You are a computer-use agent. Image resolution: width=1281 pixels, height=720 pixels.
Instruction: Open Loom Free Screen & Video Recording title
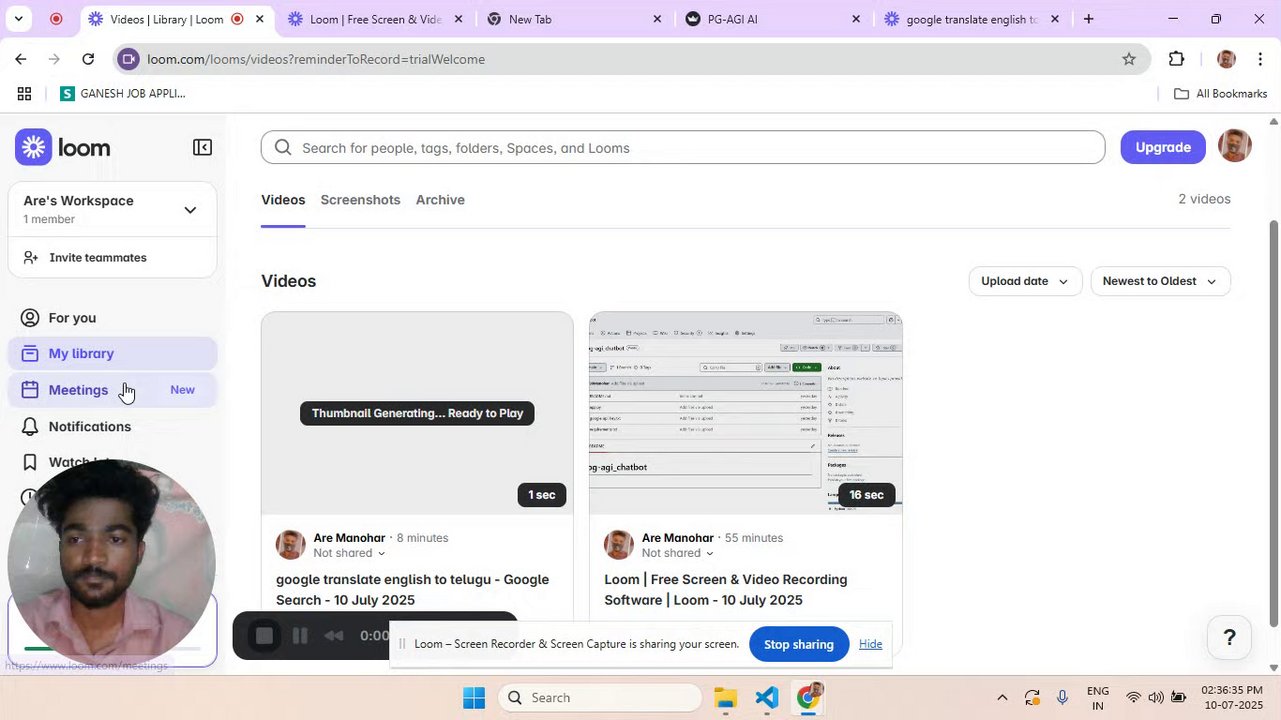[726, 590]
